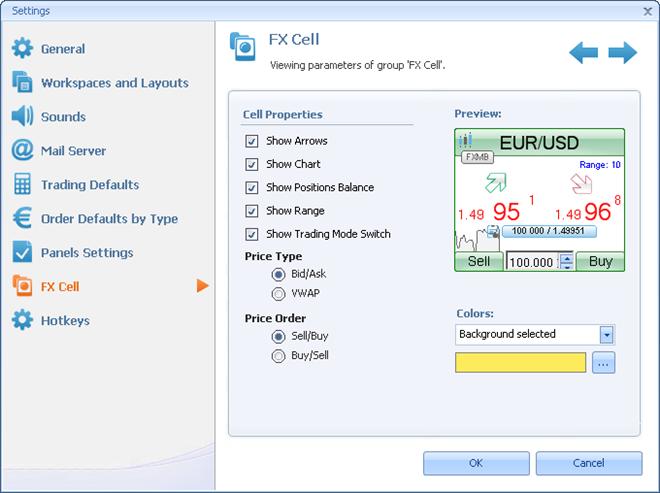The image size is (660, 493).
Task: Select the FX Cell section label
Action: 60,287
